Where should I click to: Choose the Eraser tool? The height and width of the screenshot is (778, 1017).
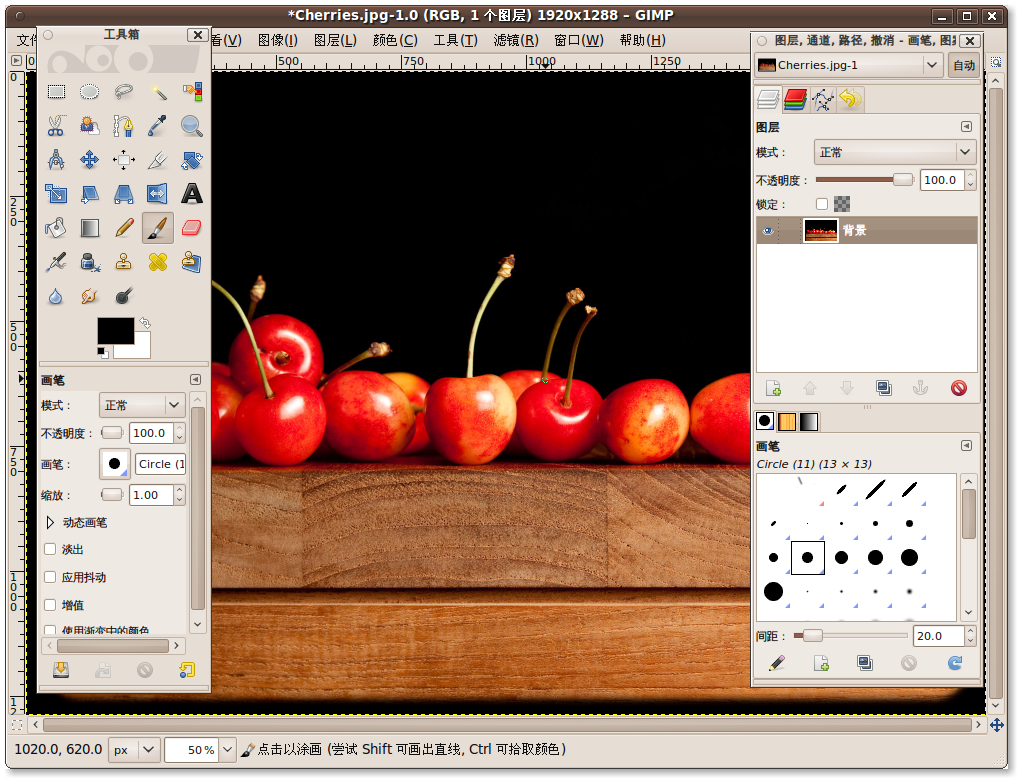click(191, 228)
